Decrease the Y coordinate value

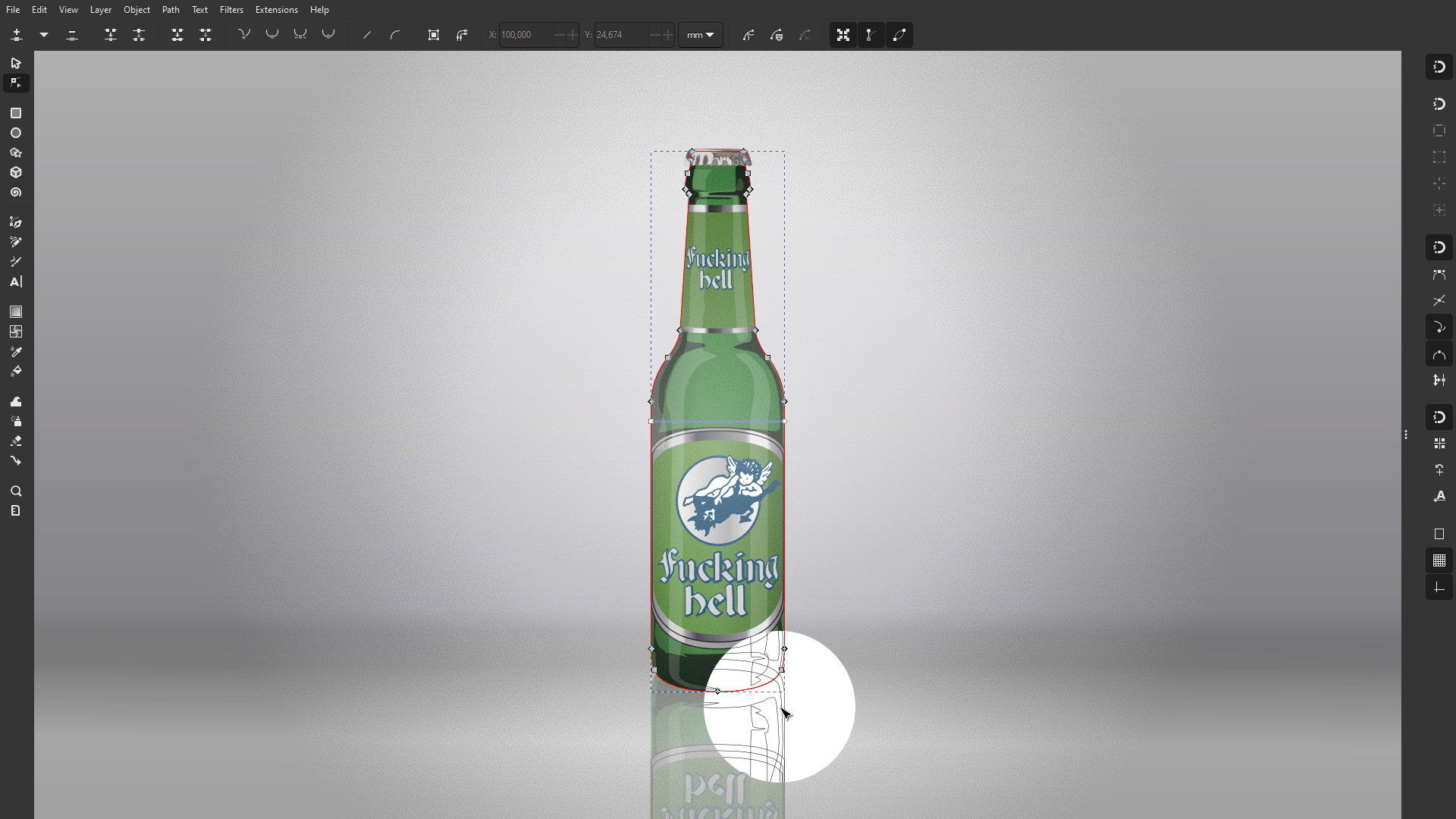[x=655, y=35]
